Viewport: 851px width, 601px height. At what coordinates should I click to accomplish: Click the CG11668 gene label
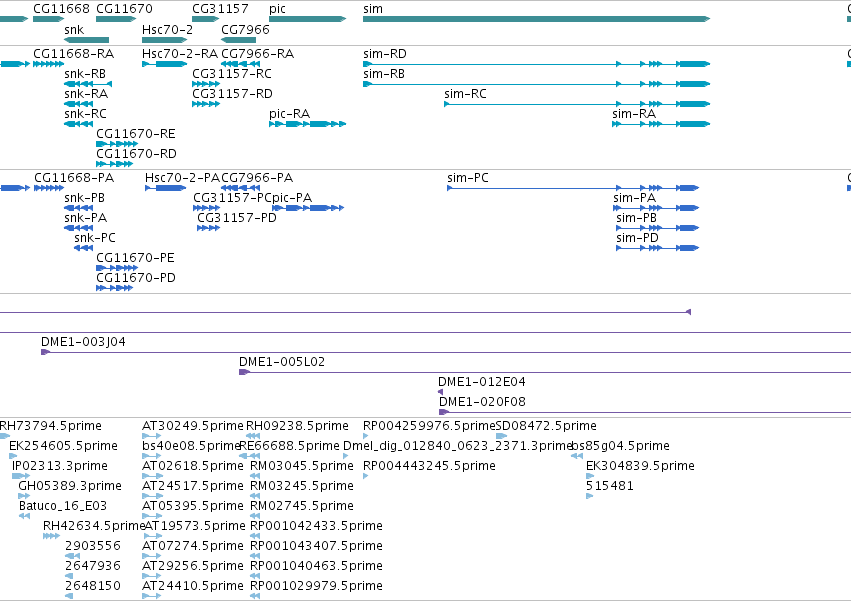point(61,9)
